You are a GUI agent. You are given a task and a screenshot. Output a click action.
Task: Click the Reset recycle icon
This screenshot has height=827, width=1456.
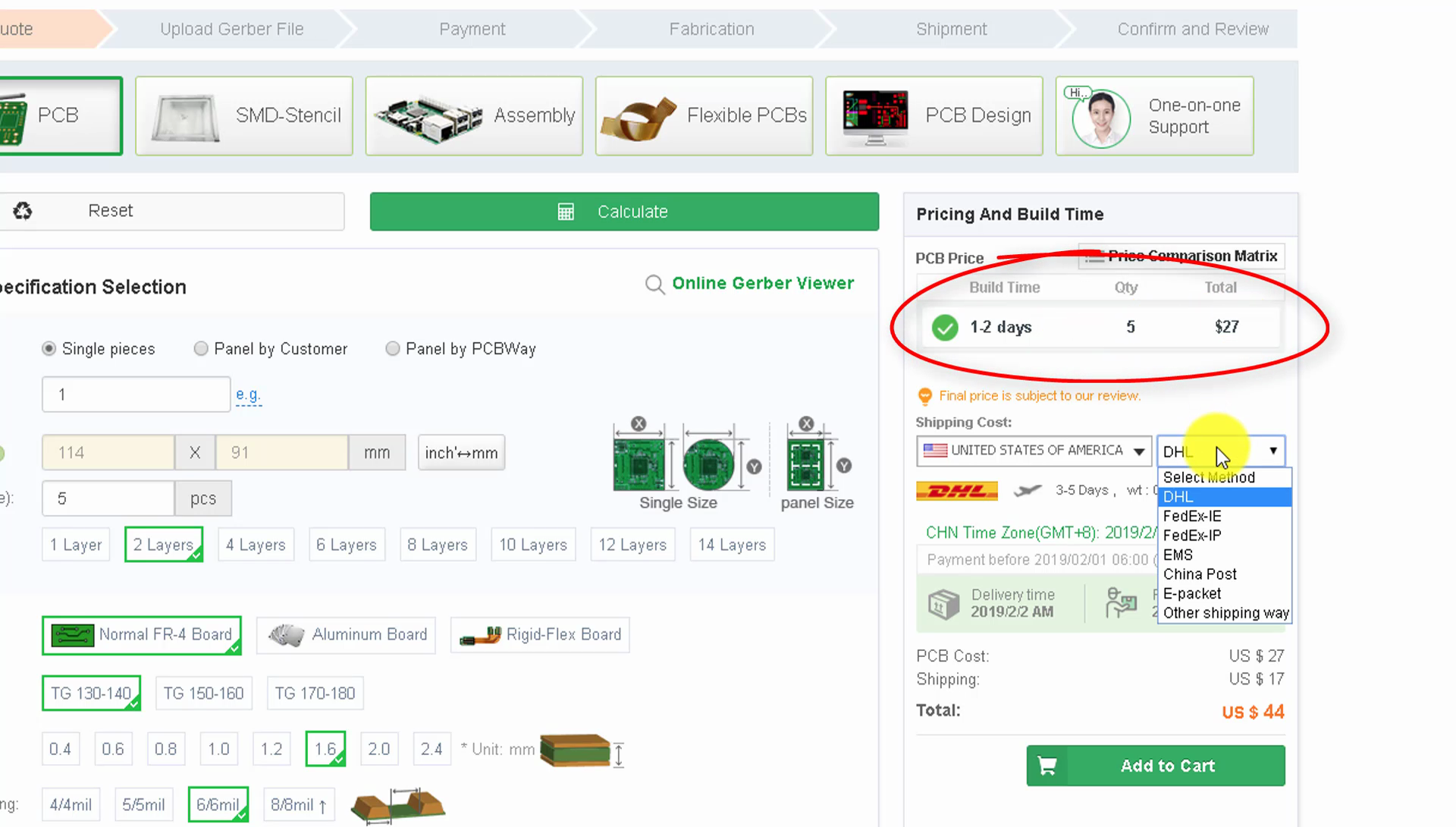point(23,211)
